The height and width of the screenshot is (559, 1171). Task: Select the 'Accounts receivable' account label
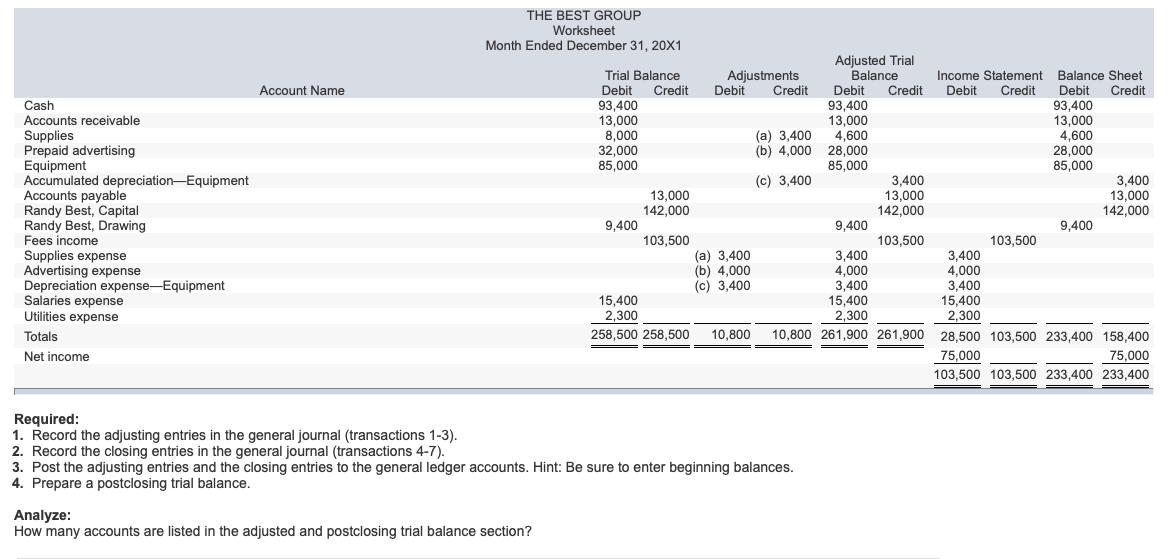(81, 121)
